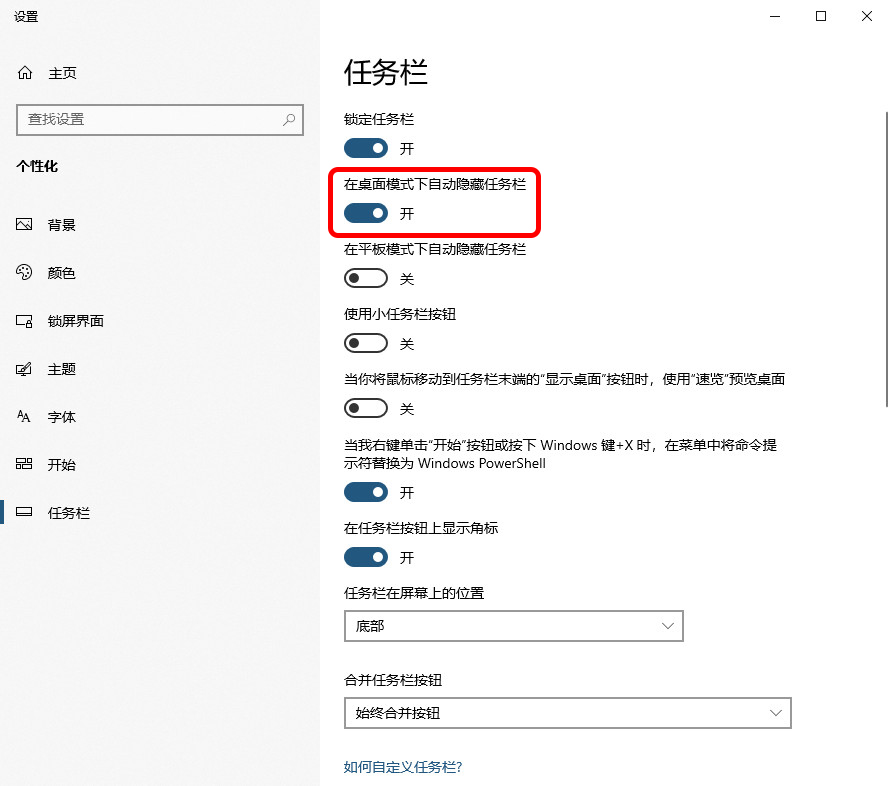Open the 字体 settings page
This screenshot has width=890, height=786.
coord(62,416)
